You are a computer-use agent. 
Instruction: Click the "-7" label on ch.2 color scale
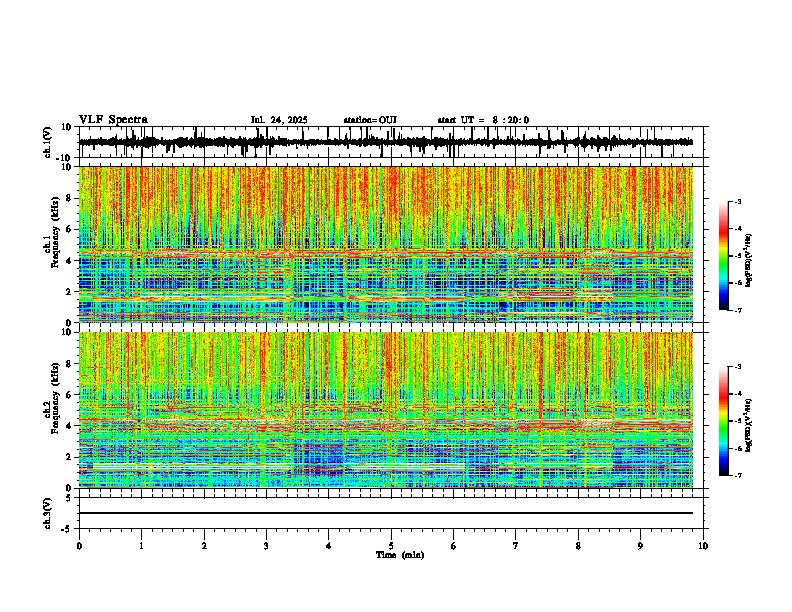[x=738, y=475]
